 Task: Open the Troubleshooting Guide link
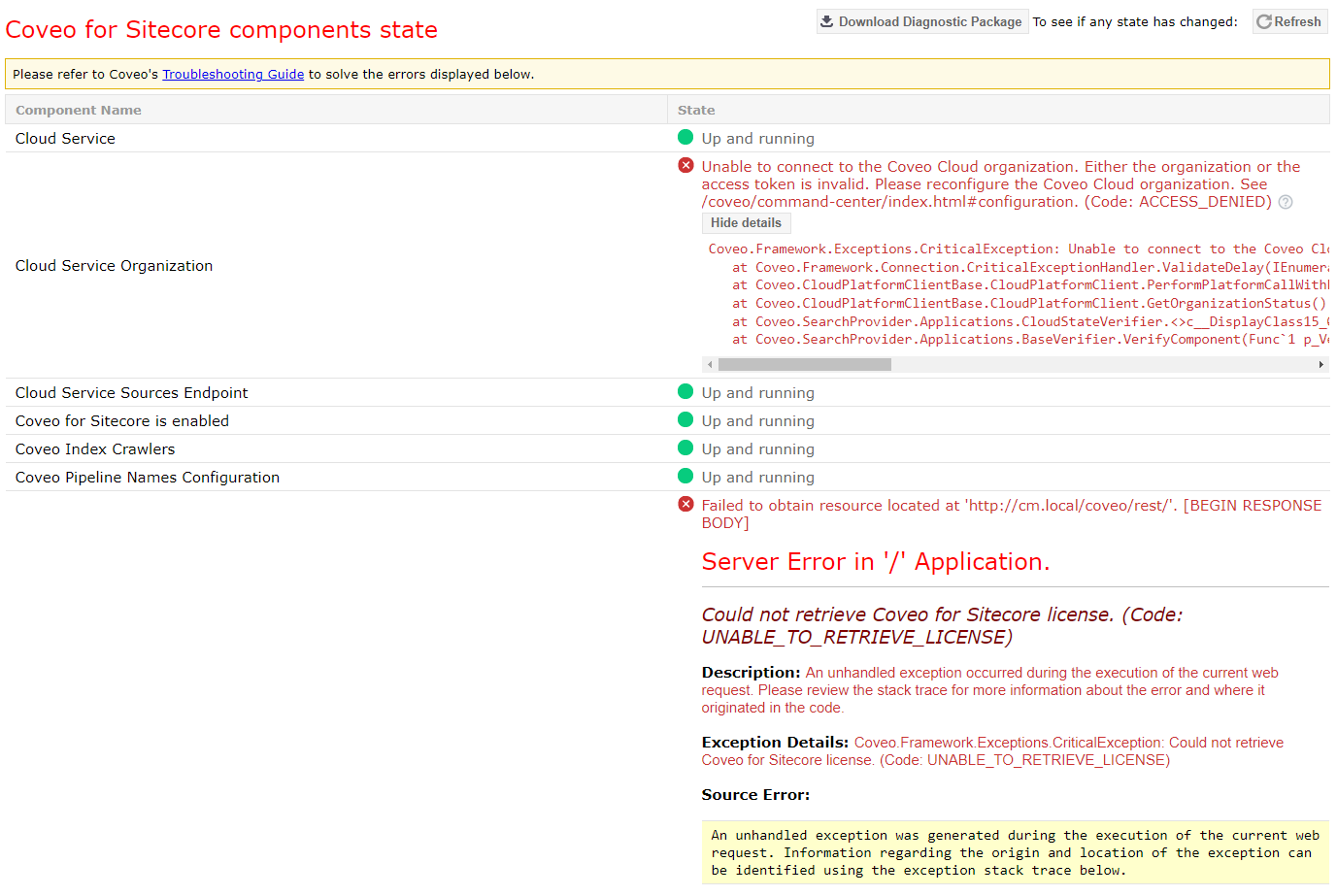pos(233,74)
